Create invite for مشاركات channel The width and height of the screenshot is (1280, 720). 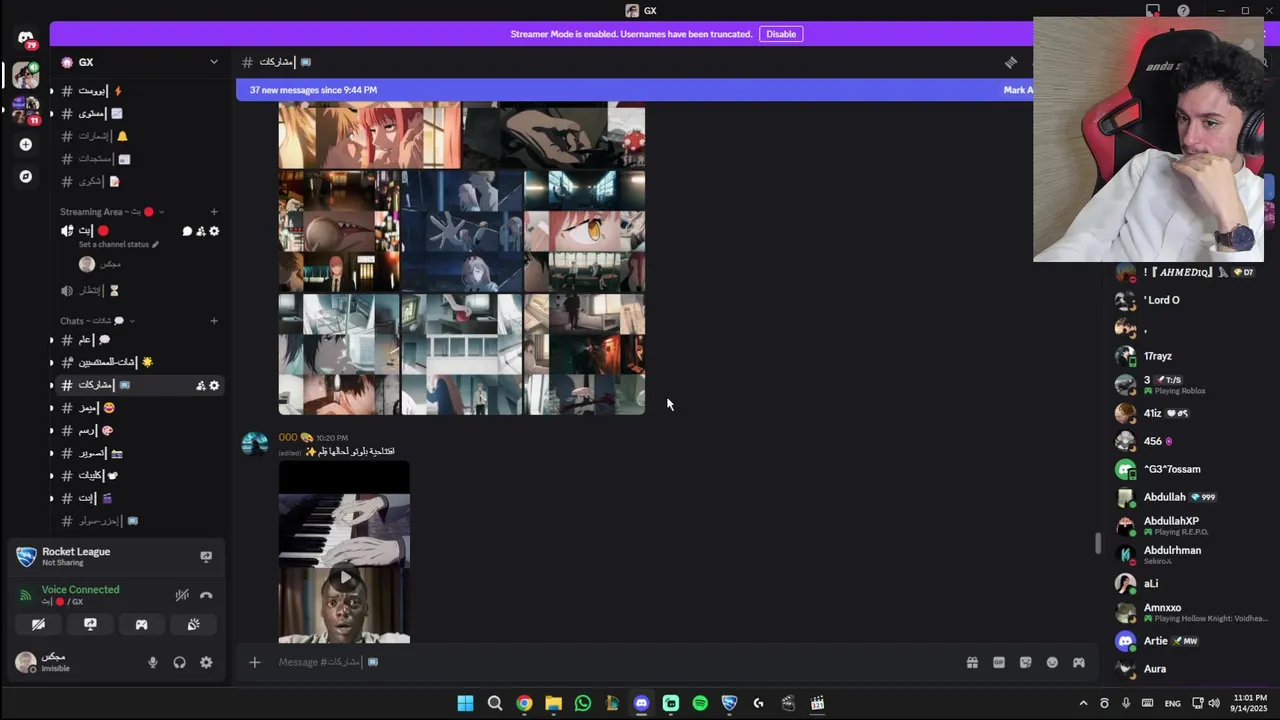(x=200, y=385)
